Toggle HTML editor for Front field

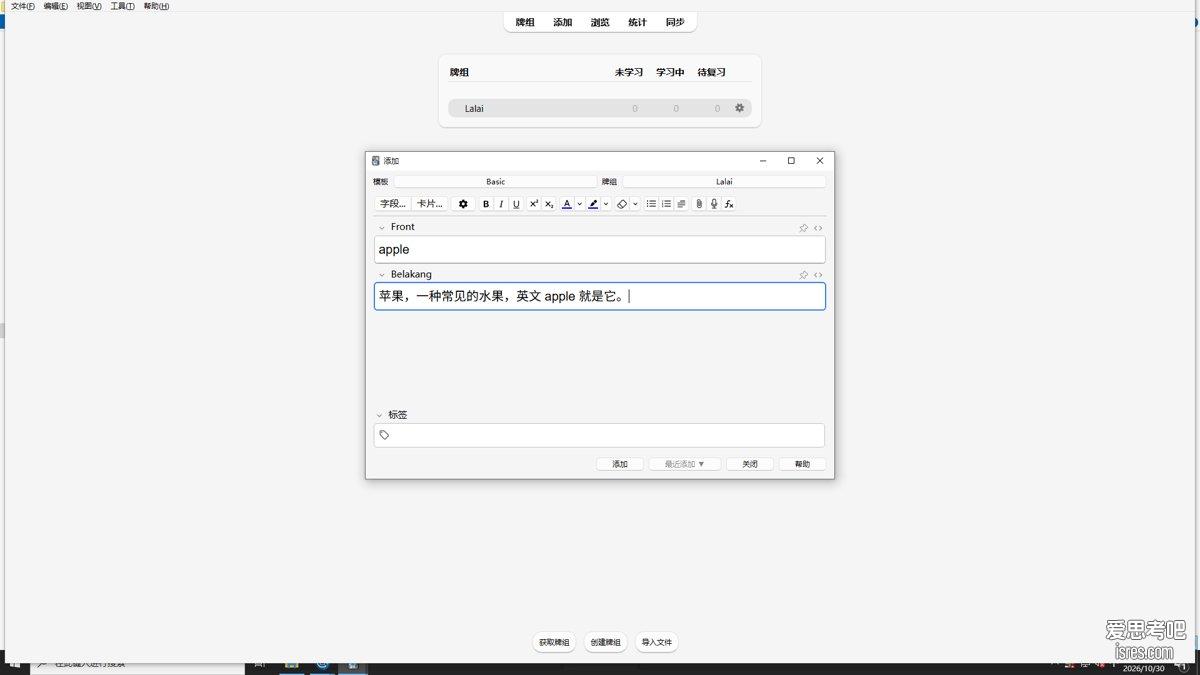coord(818,228)
